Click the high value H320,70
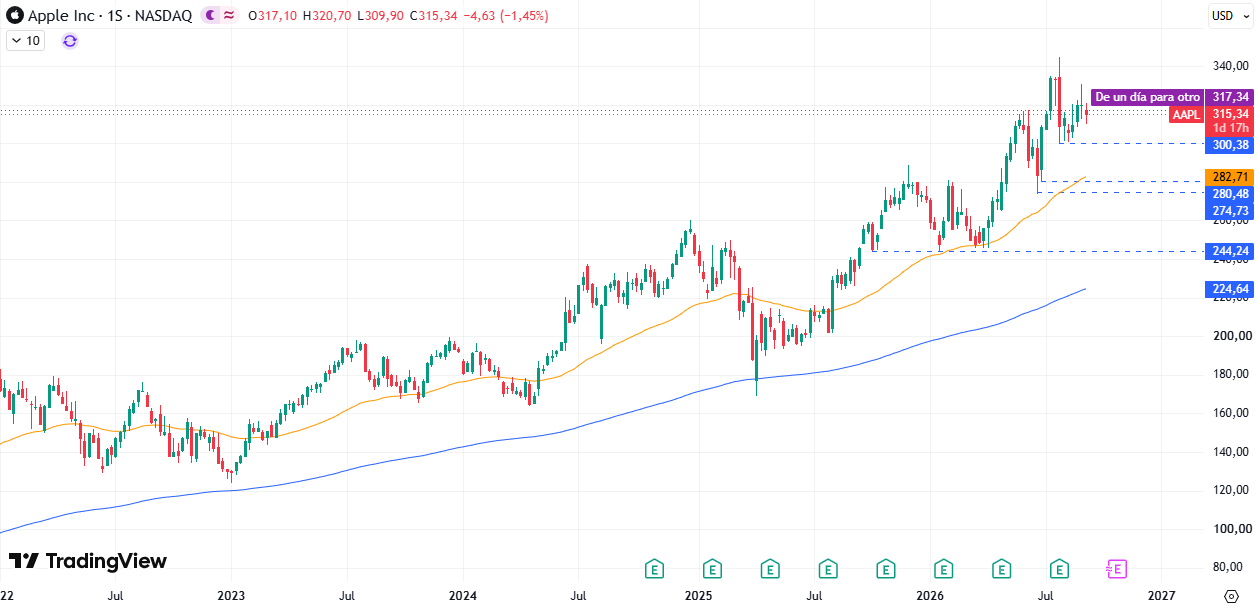The image size is (1257, 609). click(328, 16)
